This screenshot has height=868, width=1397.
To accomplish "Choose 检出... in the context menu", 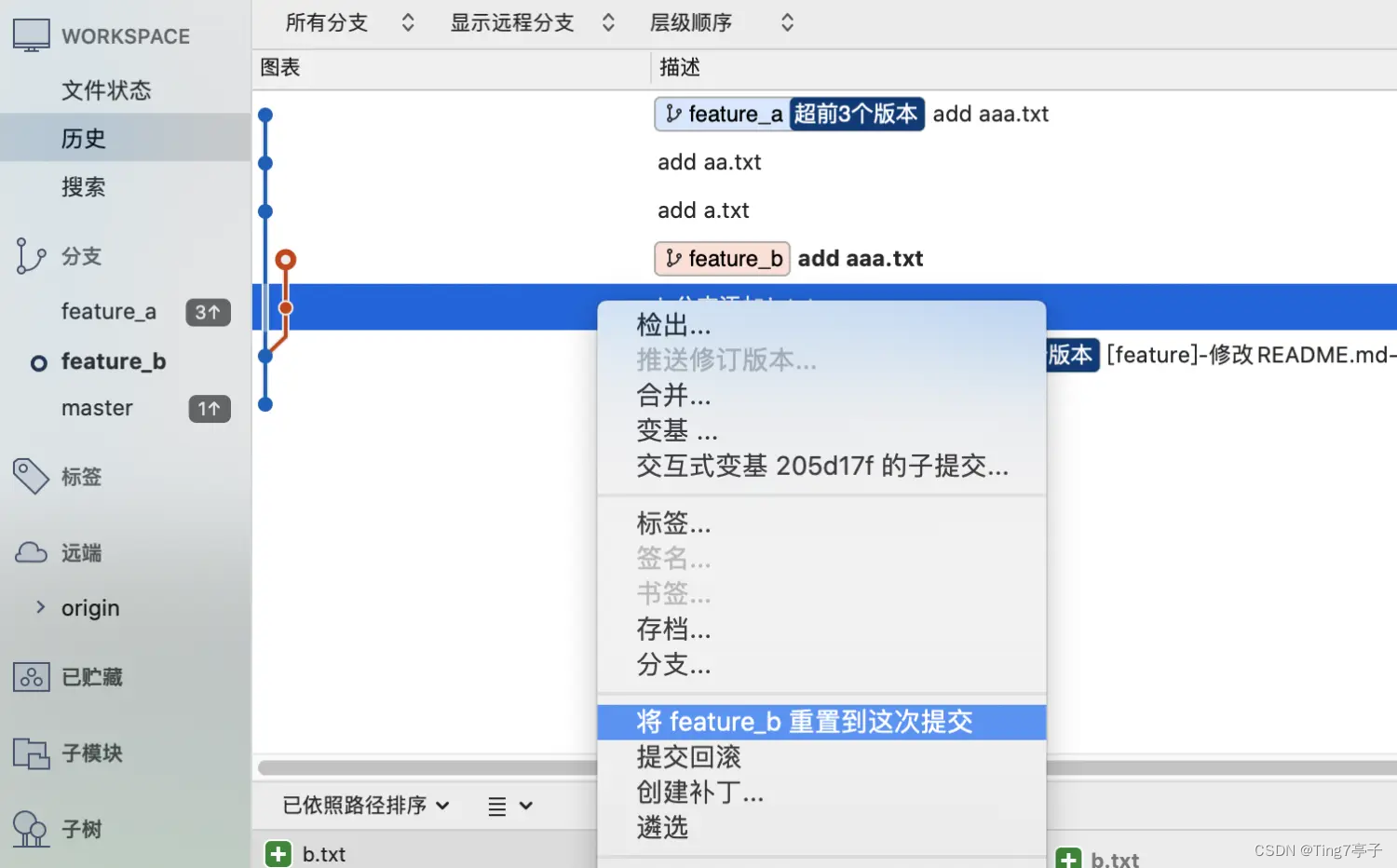I will pos(821,325).
